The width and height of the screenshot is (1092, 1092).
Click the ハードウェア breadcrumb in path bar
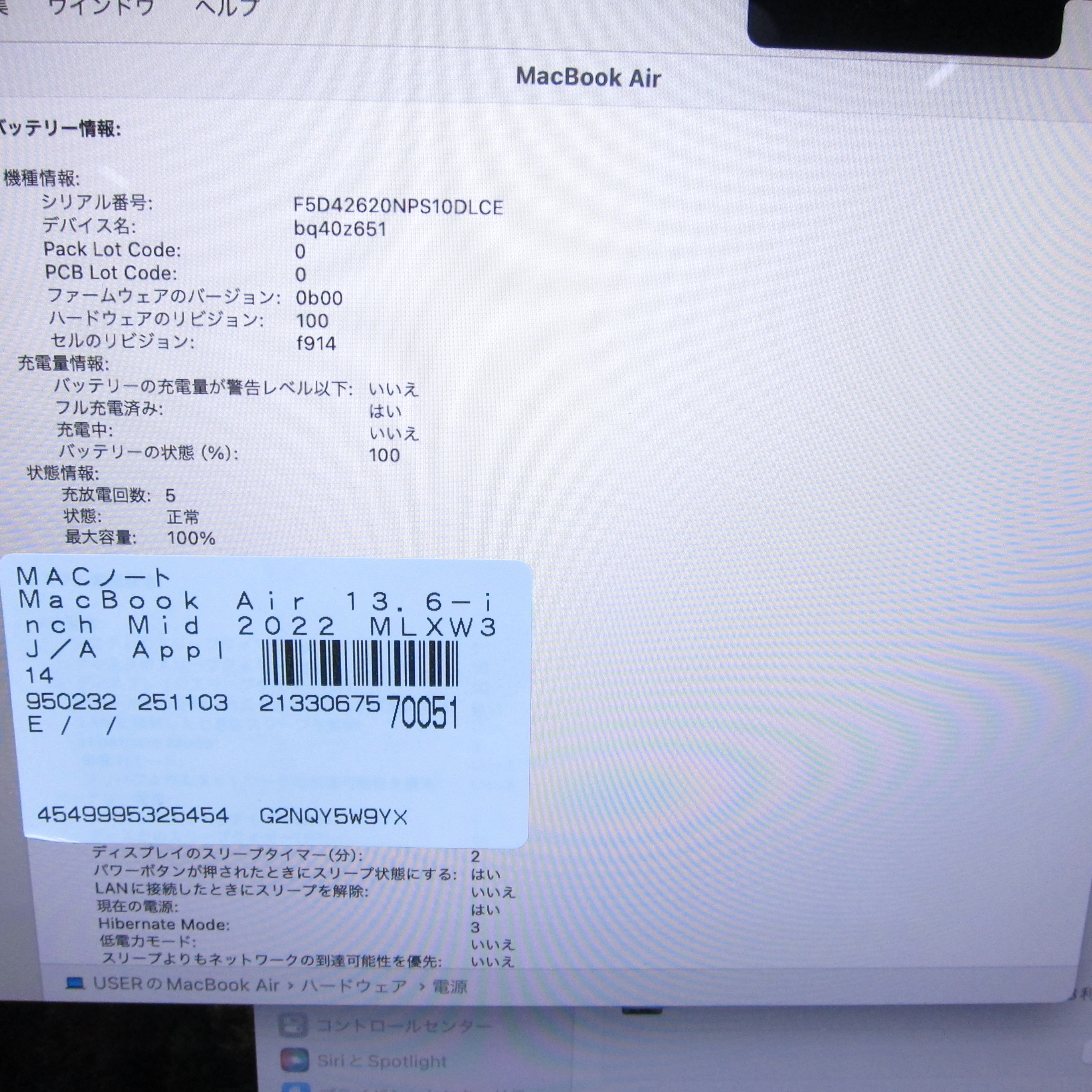pyautogui.click(x=354, y=986)
